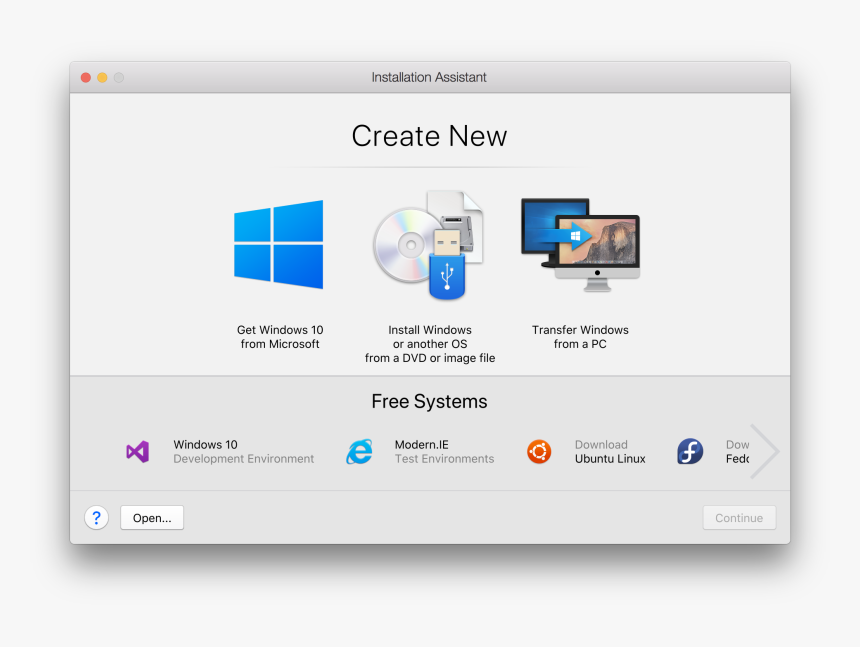Click the Ubuntu Linux logo icon
The image size is (860, 647).
(539, 452)
